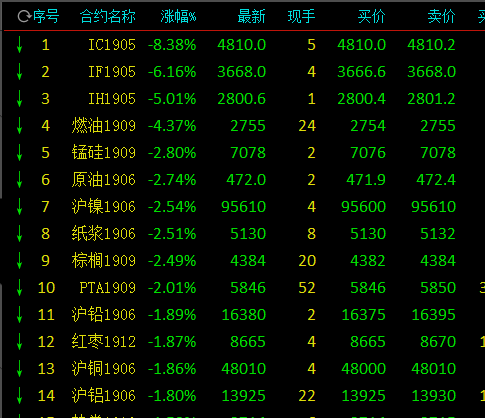The width and height of the screenshot is (485, 418).
Task: Click bid price 4382 of 棕榈1909
Action: [x=368, y=261]
